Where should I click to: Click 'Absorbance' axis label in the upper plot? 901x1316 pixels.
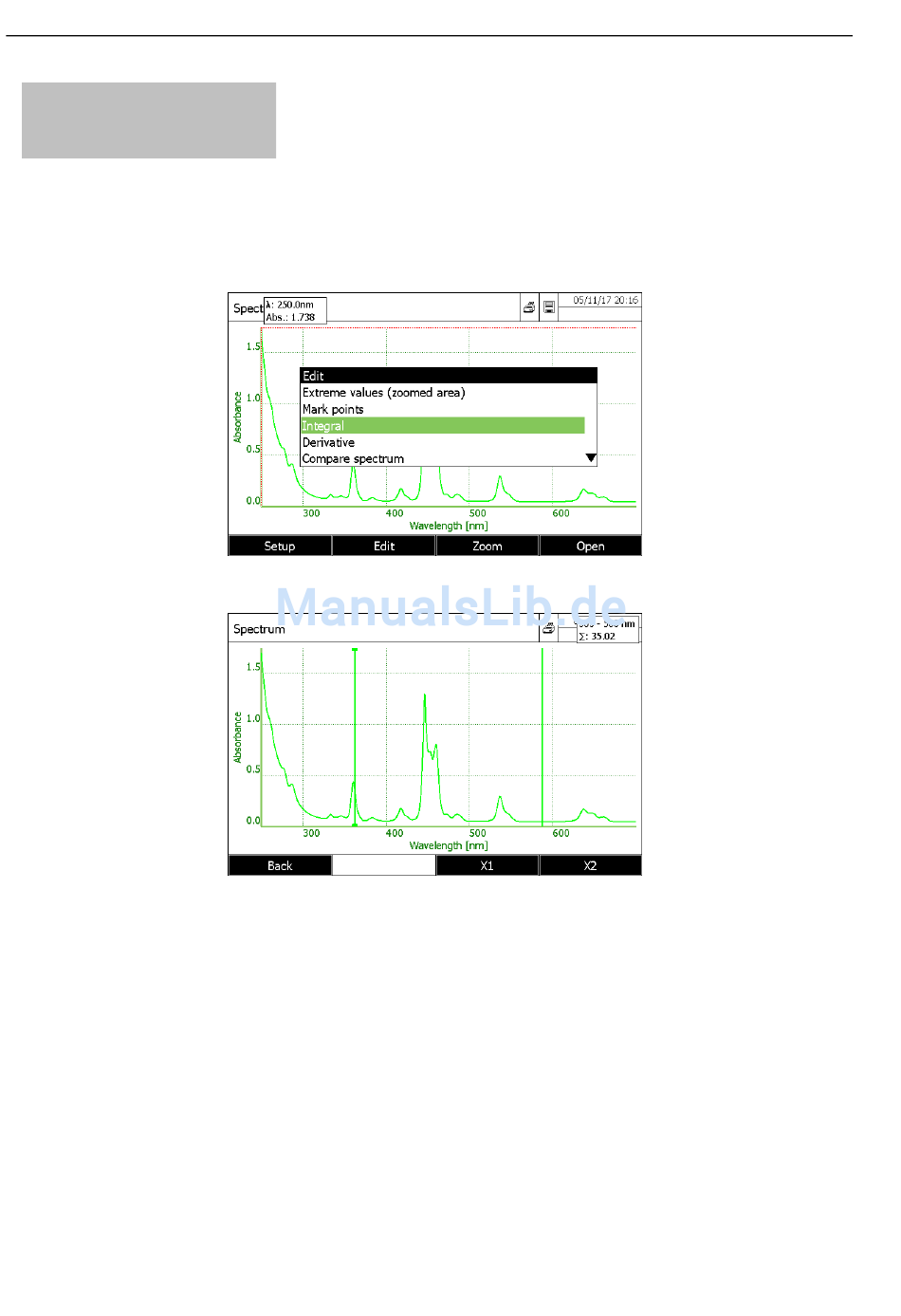click(238, 417)
